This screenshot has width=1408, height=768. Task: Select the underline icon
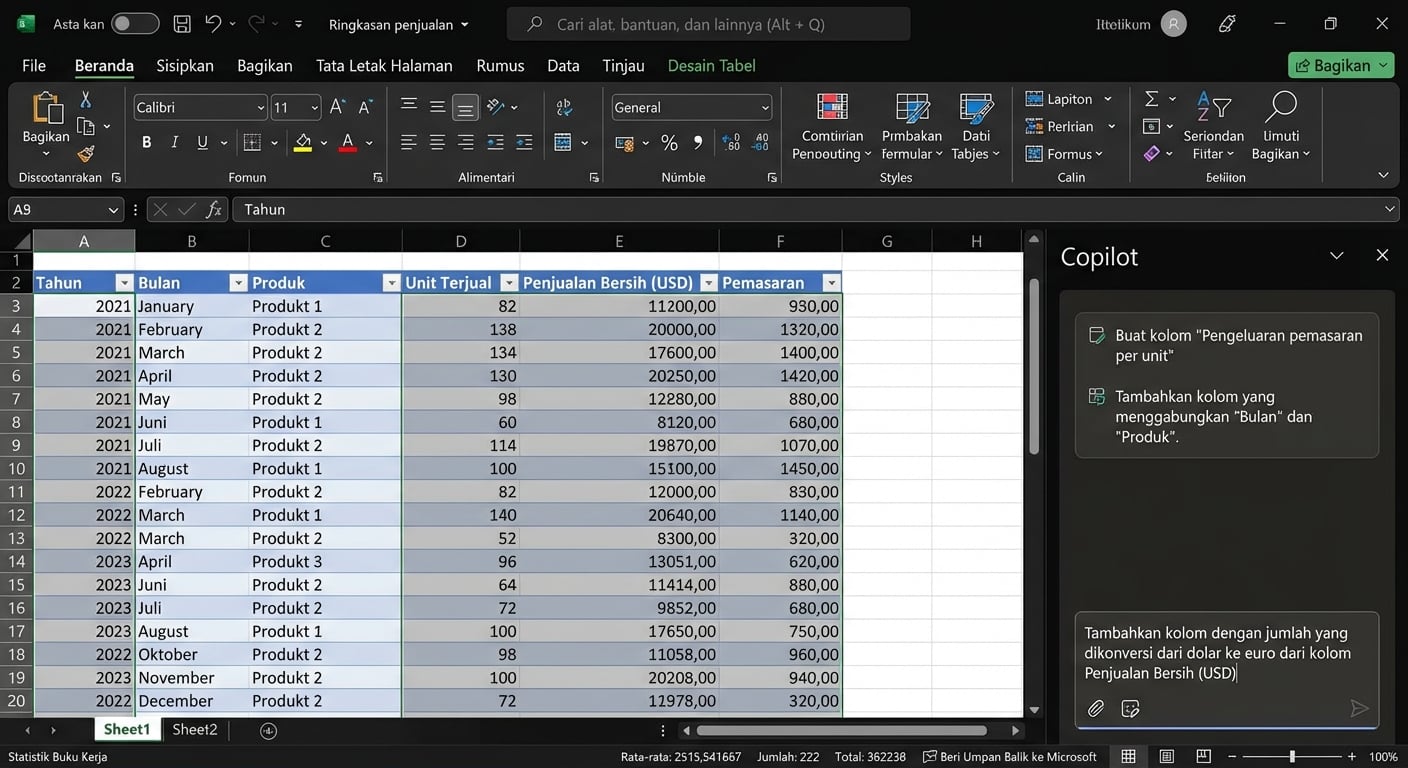[x=201, y=142]
